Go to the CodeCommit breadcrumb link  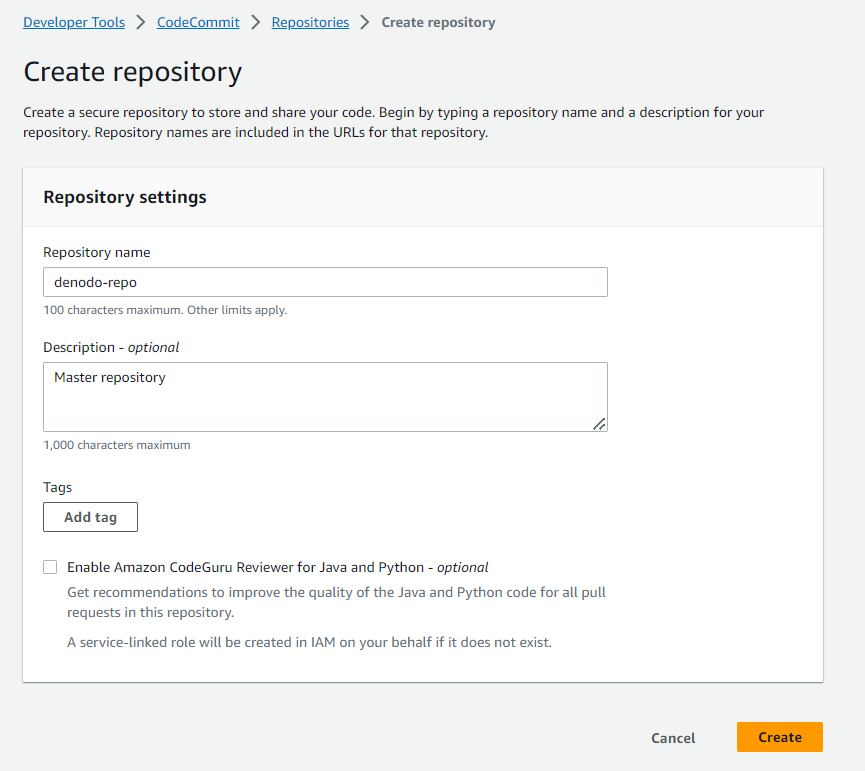point(198,22)
